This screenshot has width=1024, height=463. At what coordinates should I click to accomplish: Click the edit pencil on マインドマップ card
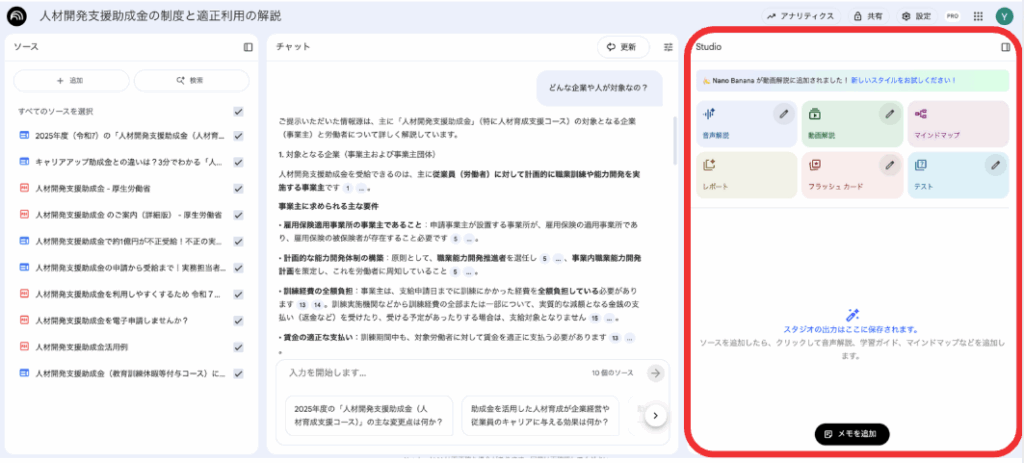(993, 114)
